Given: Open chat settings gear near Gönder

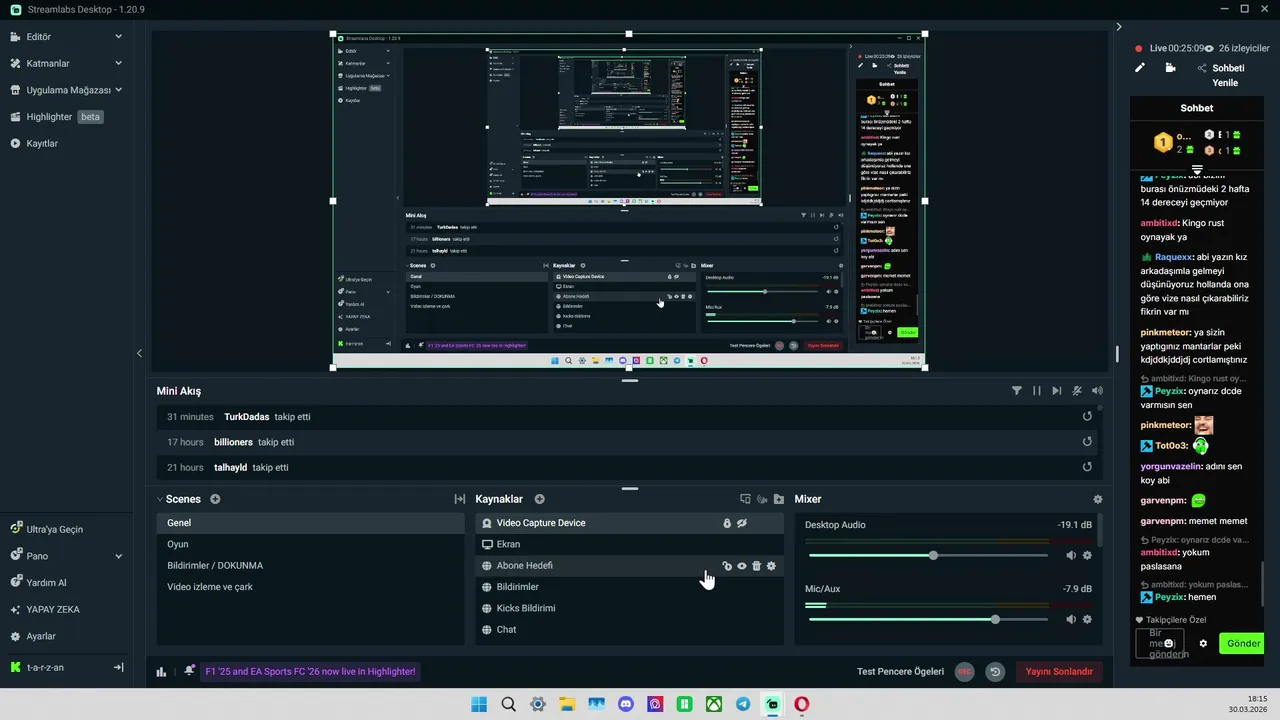Looking at the screenshot, I should (1203, 644).
